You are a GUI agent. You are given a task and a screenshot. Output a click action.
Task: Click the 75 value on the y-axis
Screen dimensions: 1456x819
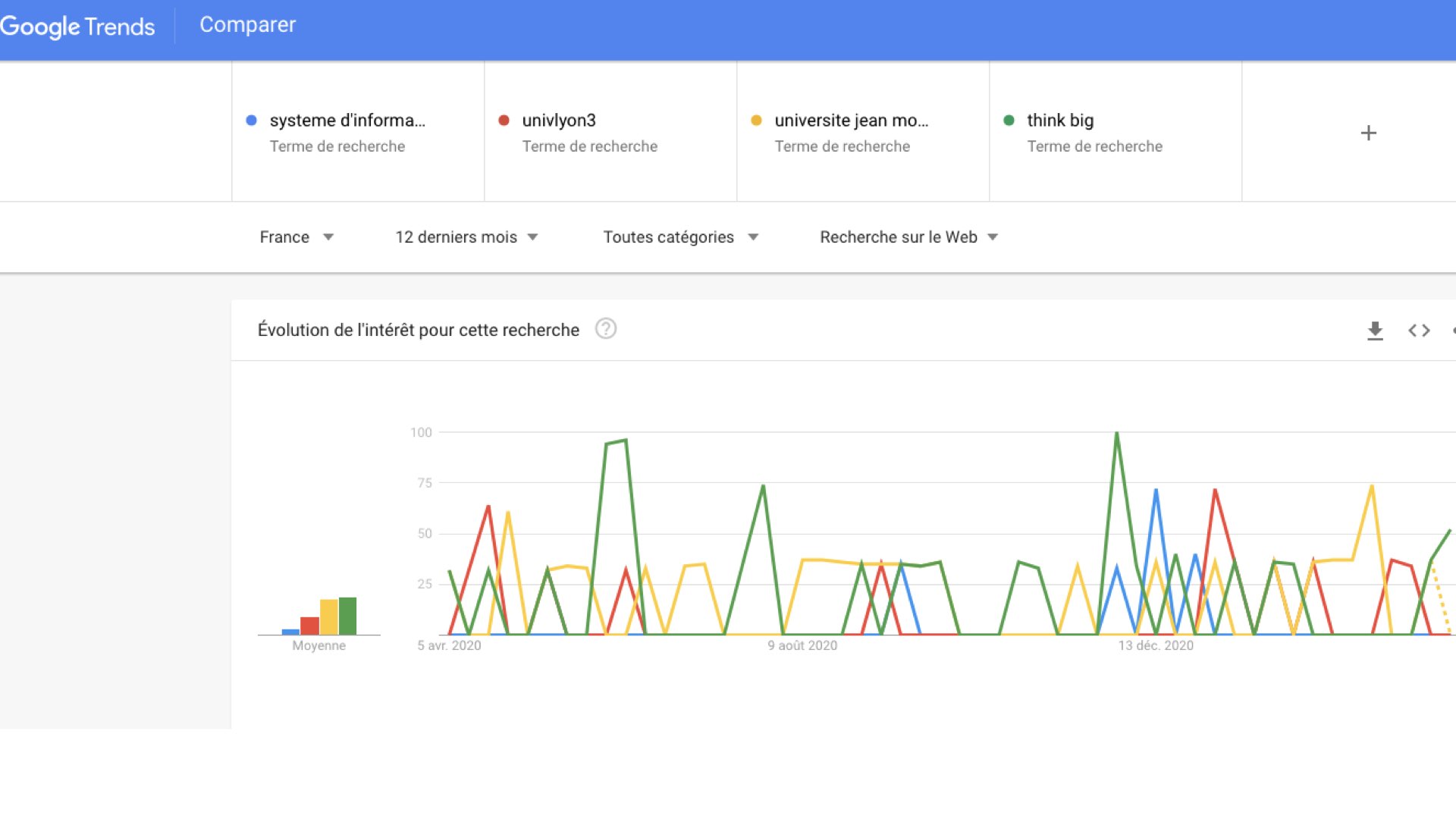click(x=425, y=483)
